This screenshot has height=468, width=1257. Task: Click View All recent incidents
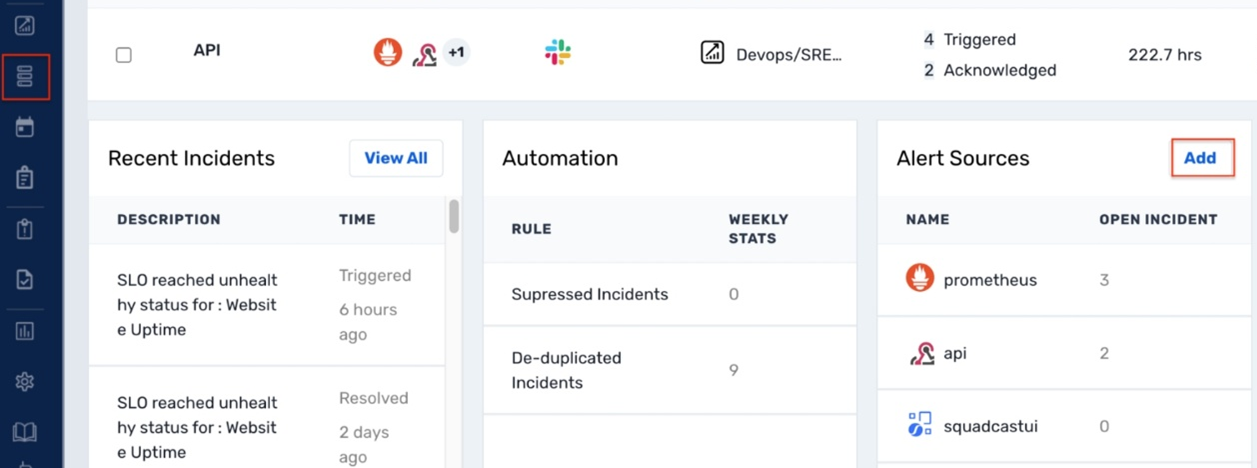(x=396, y=158)
